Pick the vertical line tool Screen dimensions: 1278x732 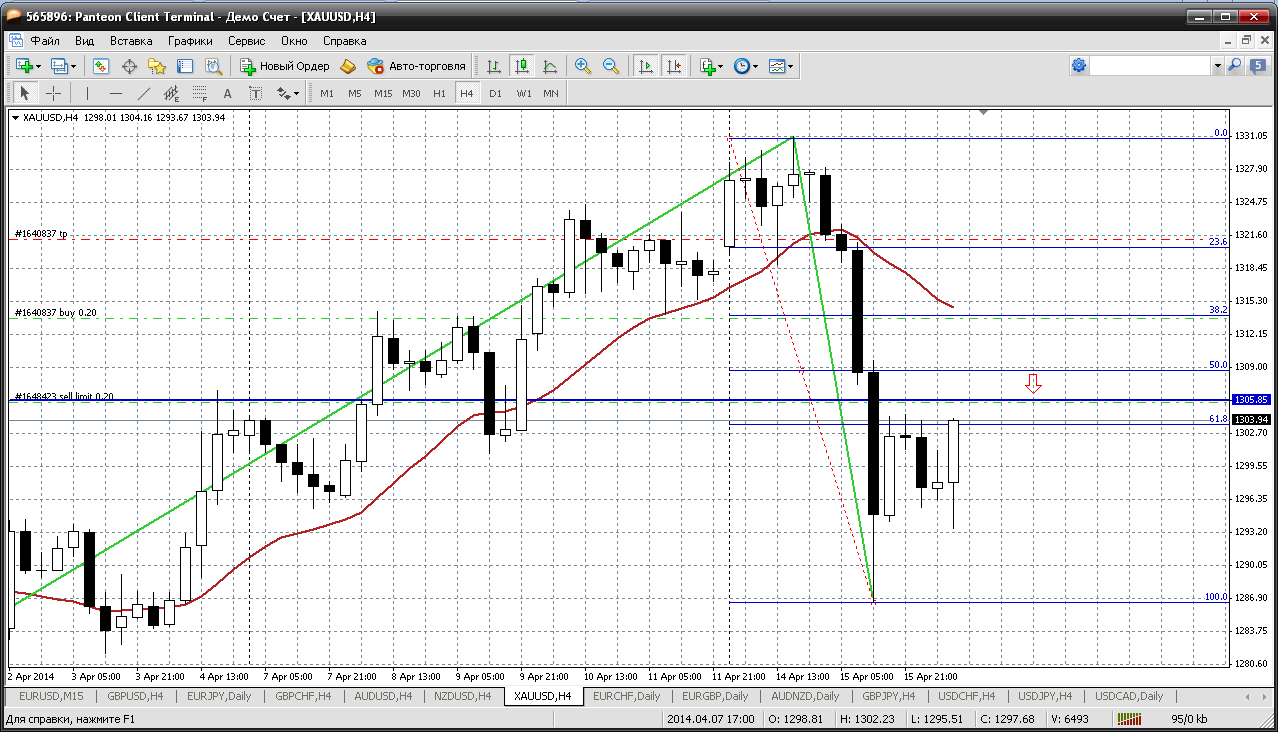coord(88,93)
